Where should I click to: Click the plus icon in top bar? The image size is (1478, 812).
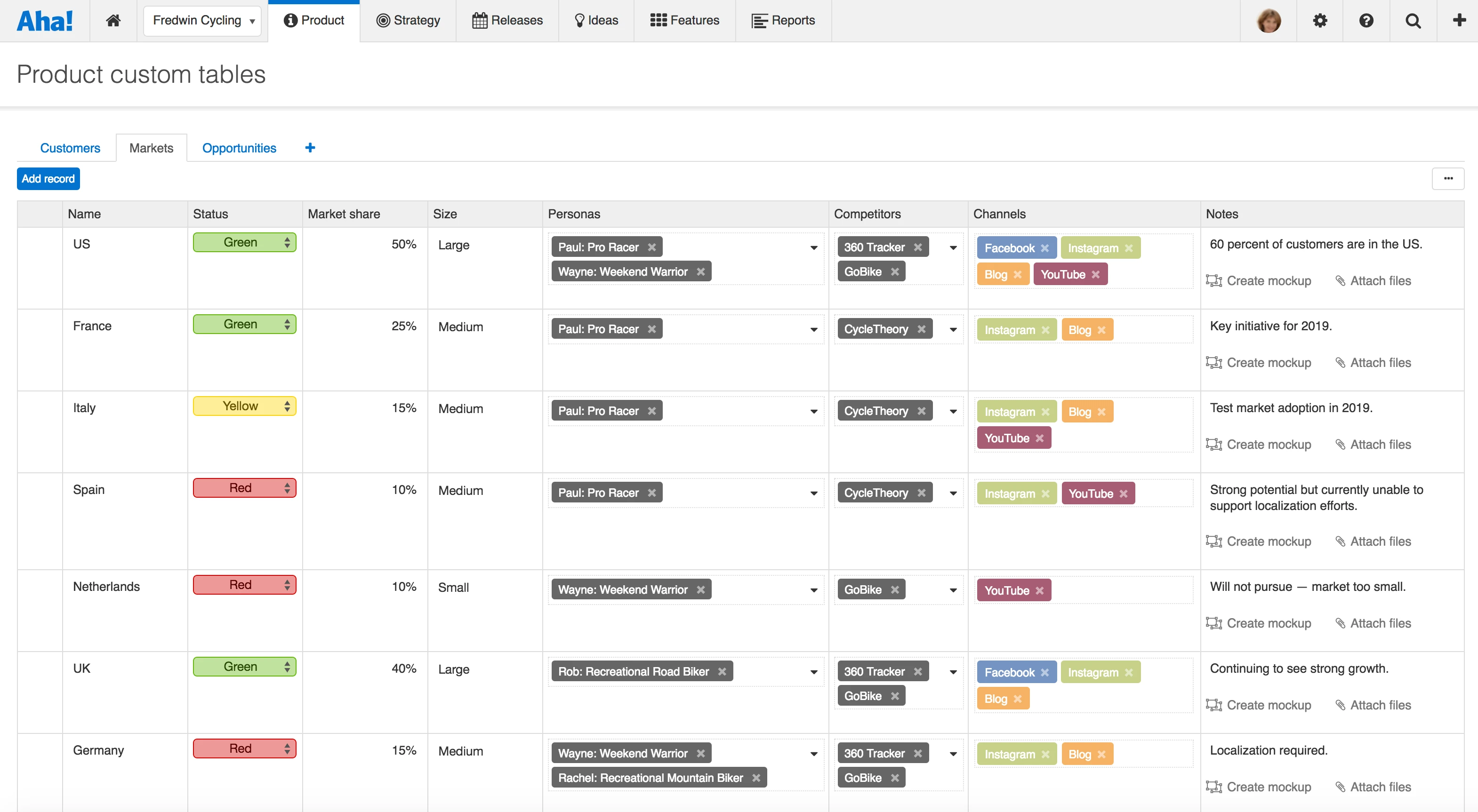tap(1459, 21)
